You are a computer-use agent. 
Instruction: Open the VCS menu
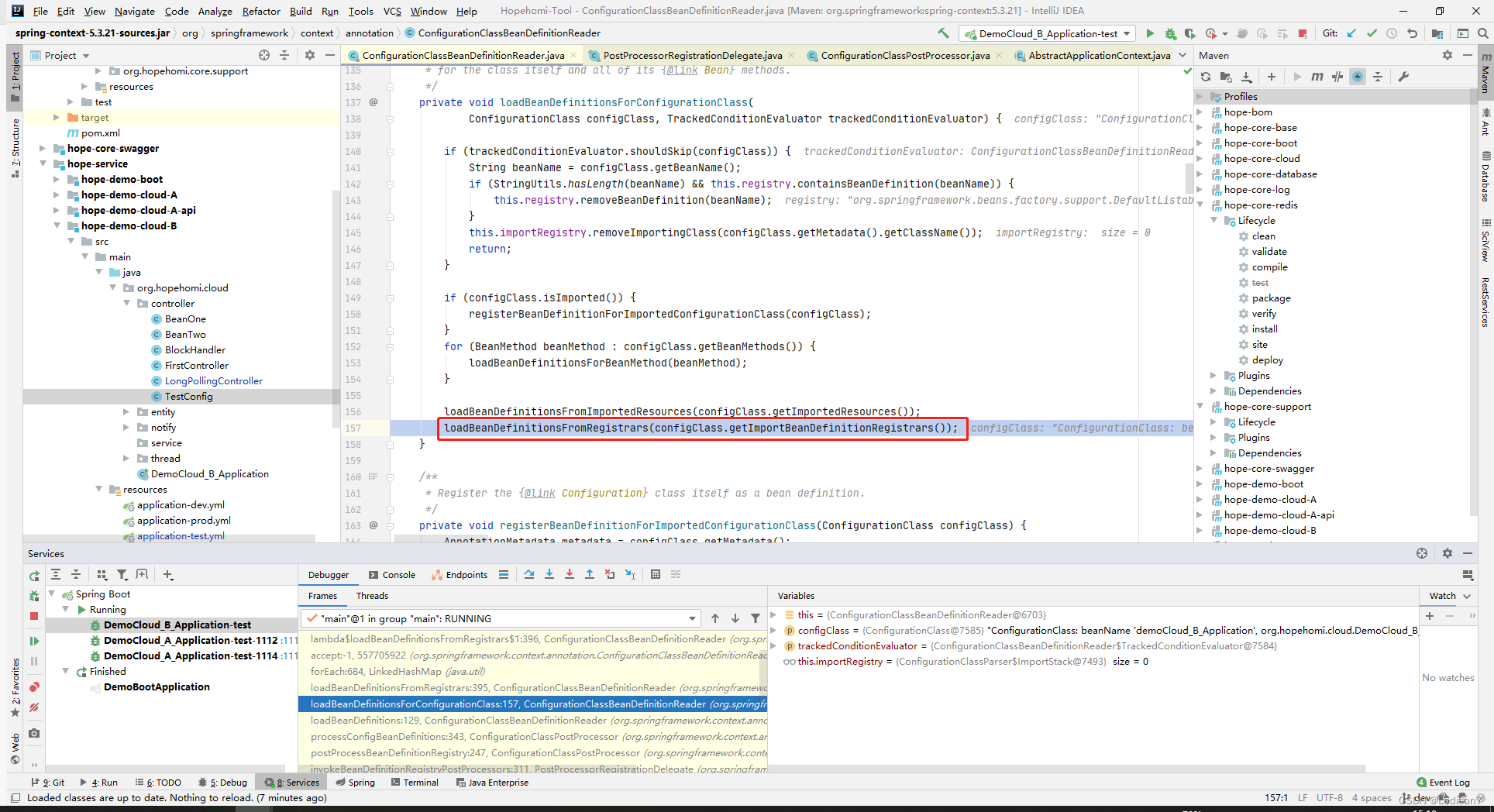[x=392, y=11]
